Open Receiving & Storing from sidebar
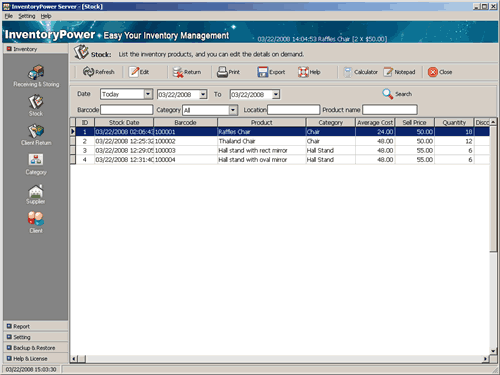This screenshot has height=375, width=500. click(36, 72)
